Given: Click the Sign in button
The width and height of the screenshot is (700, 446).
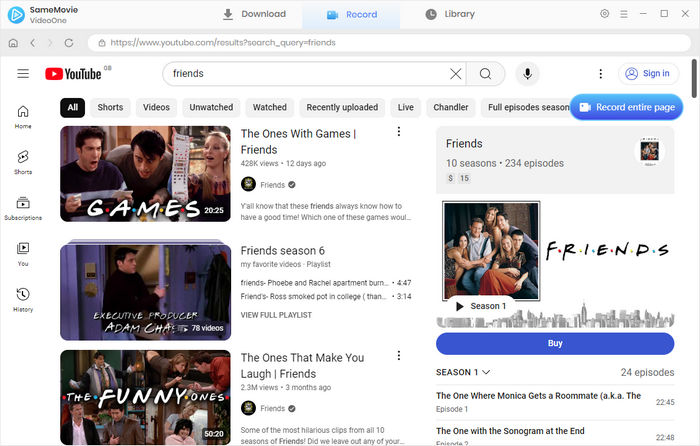Looking at the screenshot, I should pos(648,74).
